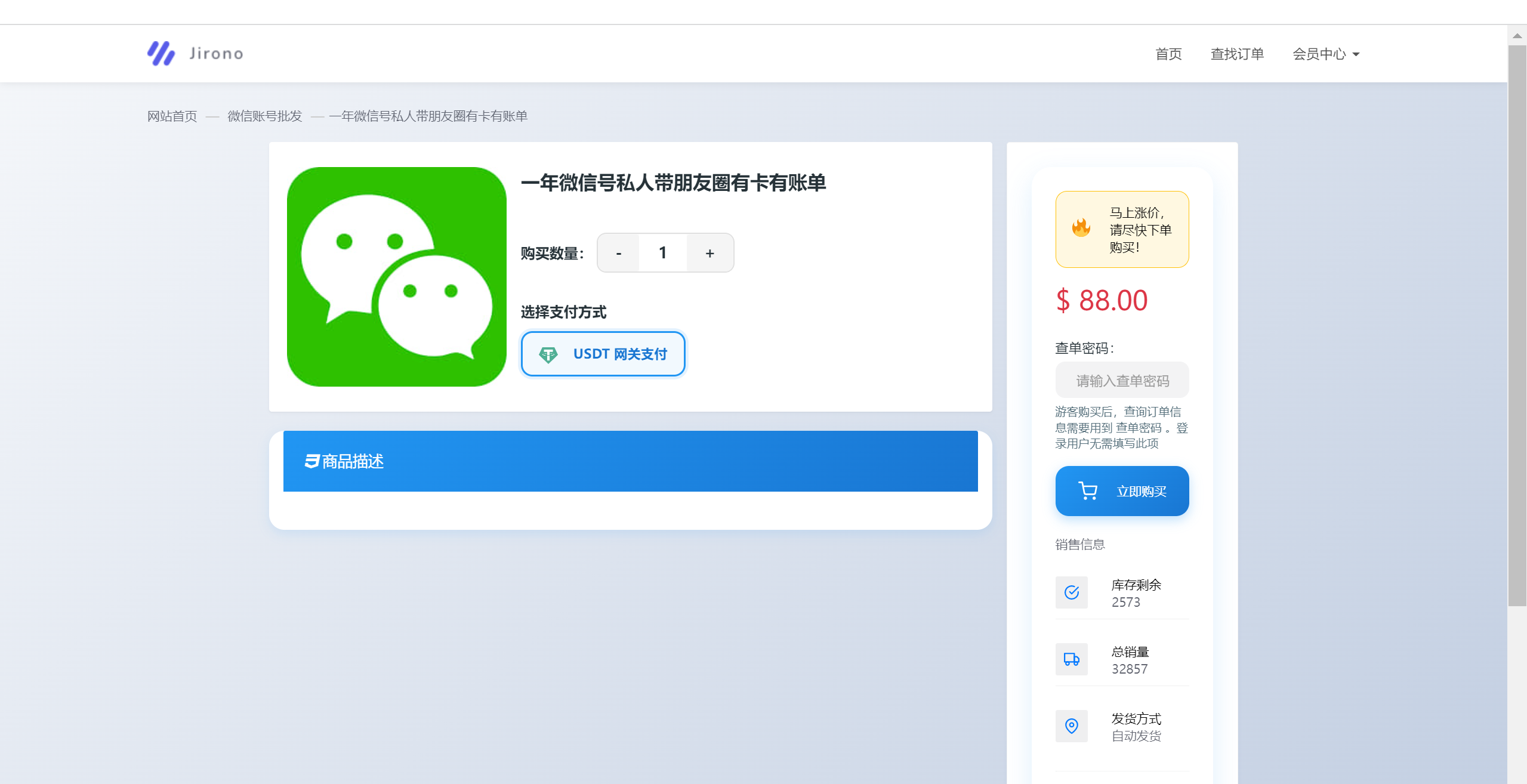Click the location pin icon by 发货方式

1072,726
